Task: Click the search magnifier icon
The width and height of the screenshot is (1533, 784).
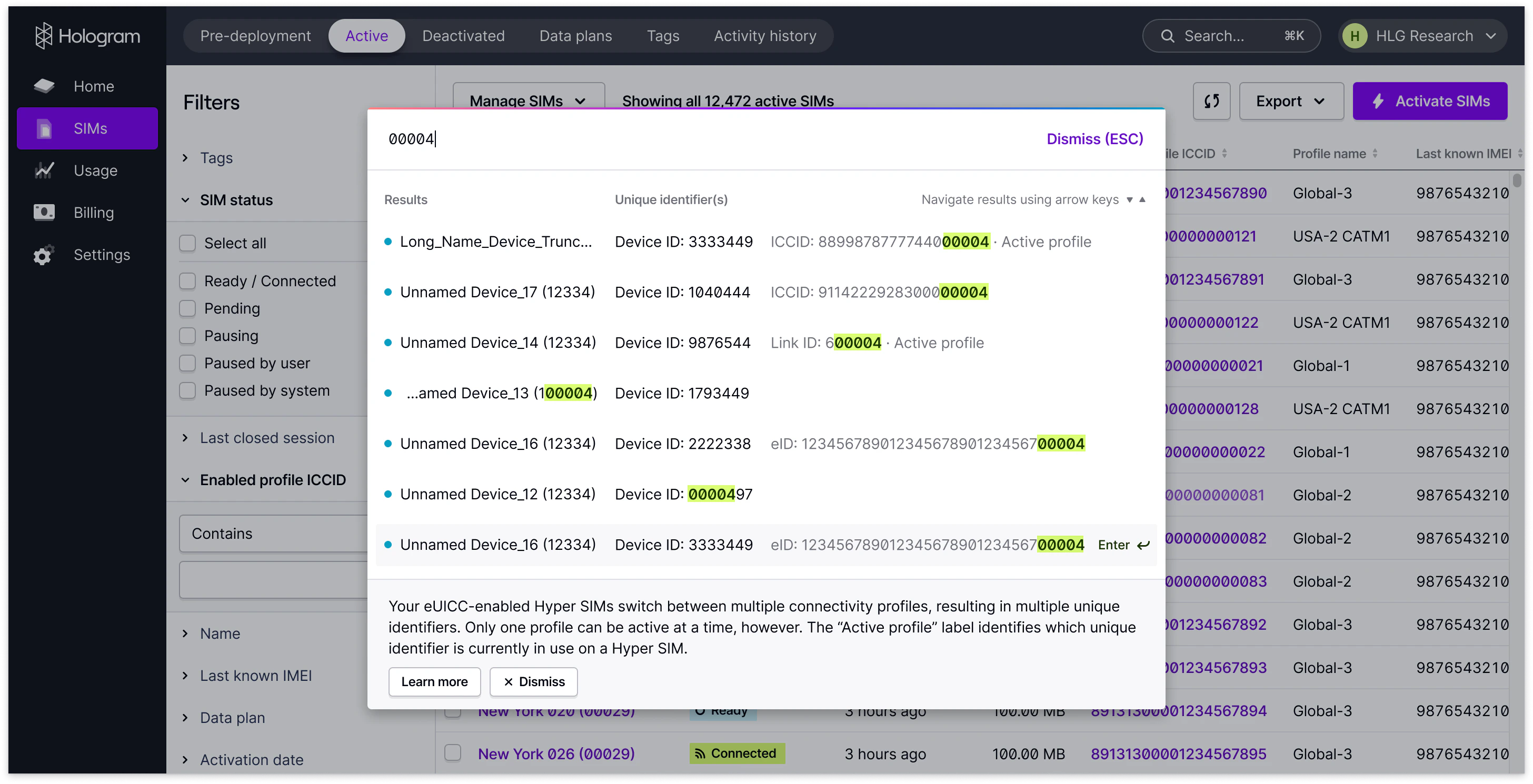Action: (x=1168, y=36)
